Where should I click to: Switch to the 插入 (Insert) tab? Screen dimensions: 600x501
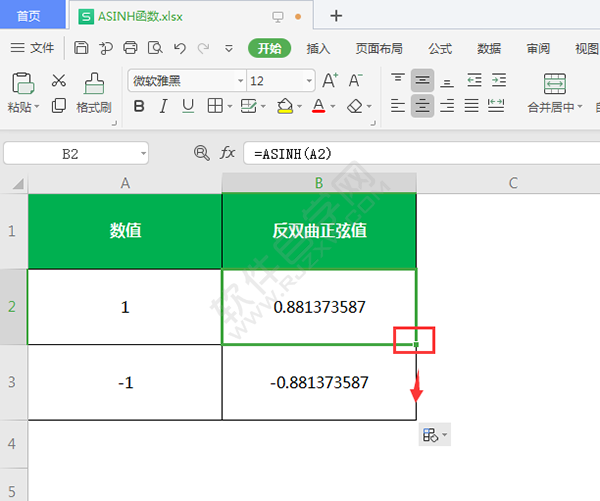pos(318,49)
